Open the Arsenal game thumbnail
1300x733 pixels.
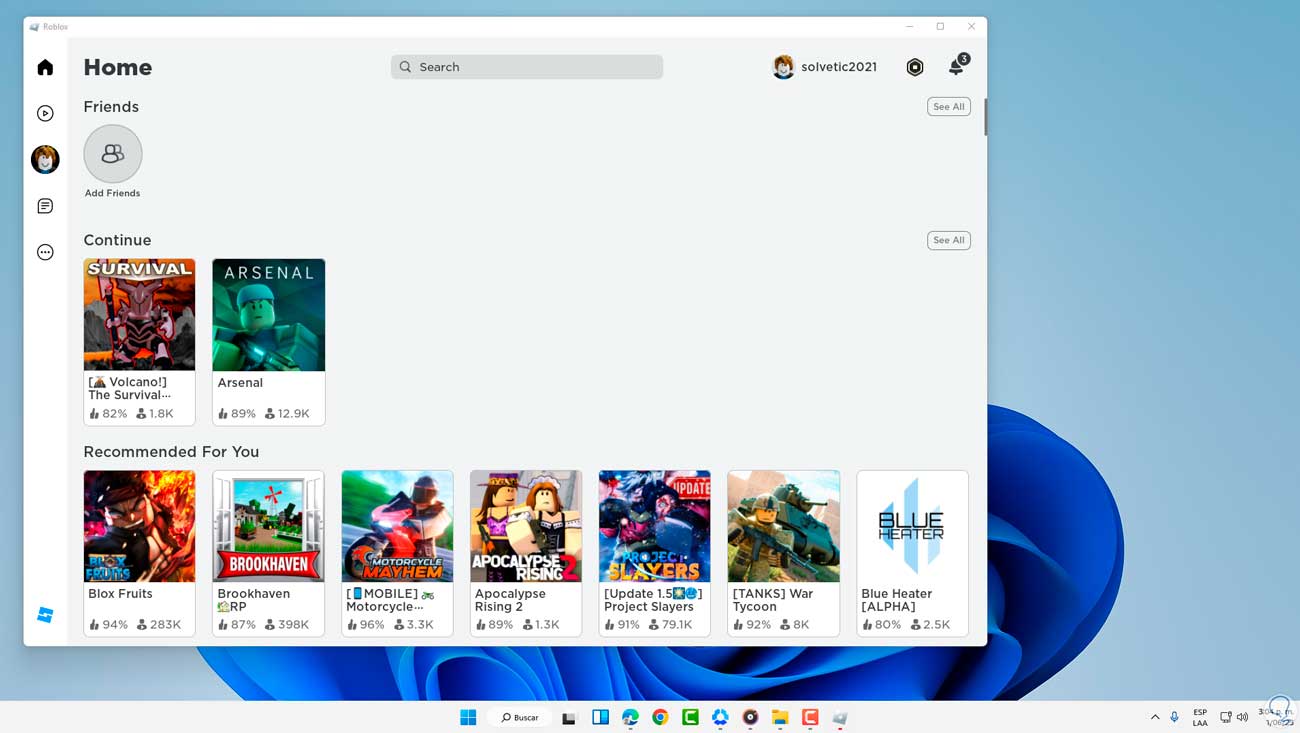coord(268,315)
